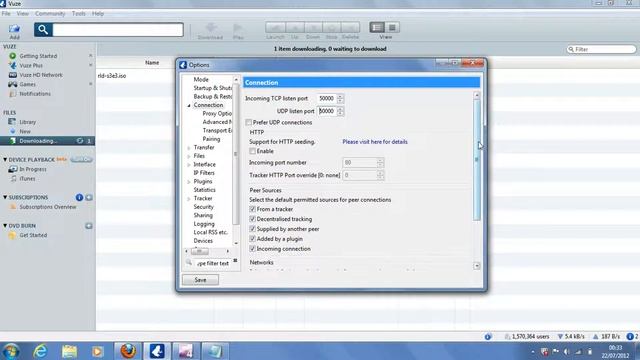Open In Progress under Device Playback
This screenshot has width=640, height=360.
(33, 169)
